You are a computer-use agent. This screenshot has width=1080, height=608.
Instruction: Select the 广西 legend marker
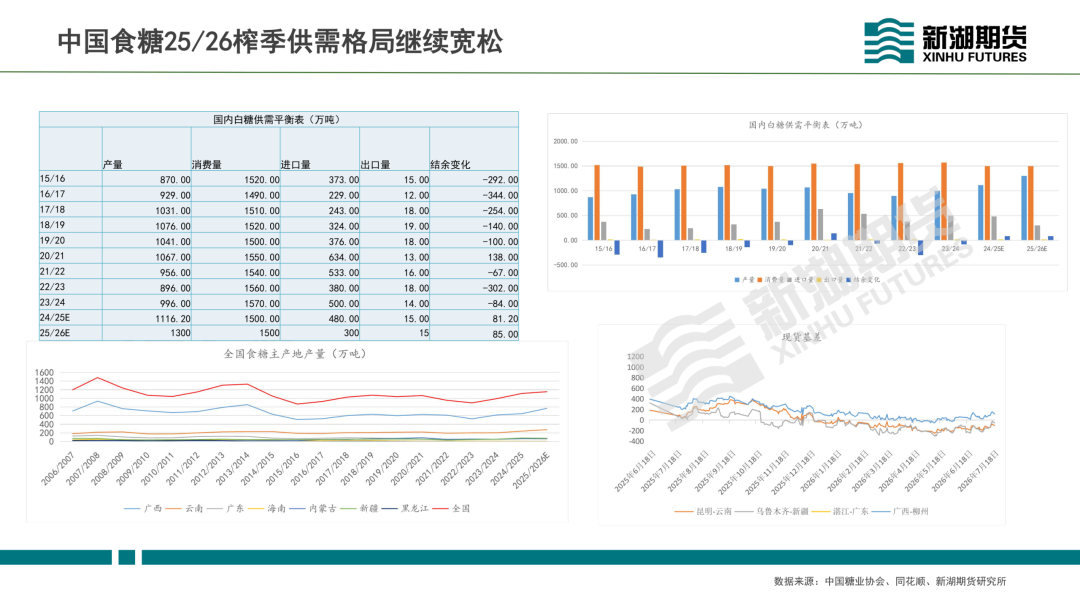pos(132,509)
